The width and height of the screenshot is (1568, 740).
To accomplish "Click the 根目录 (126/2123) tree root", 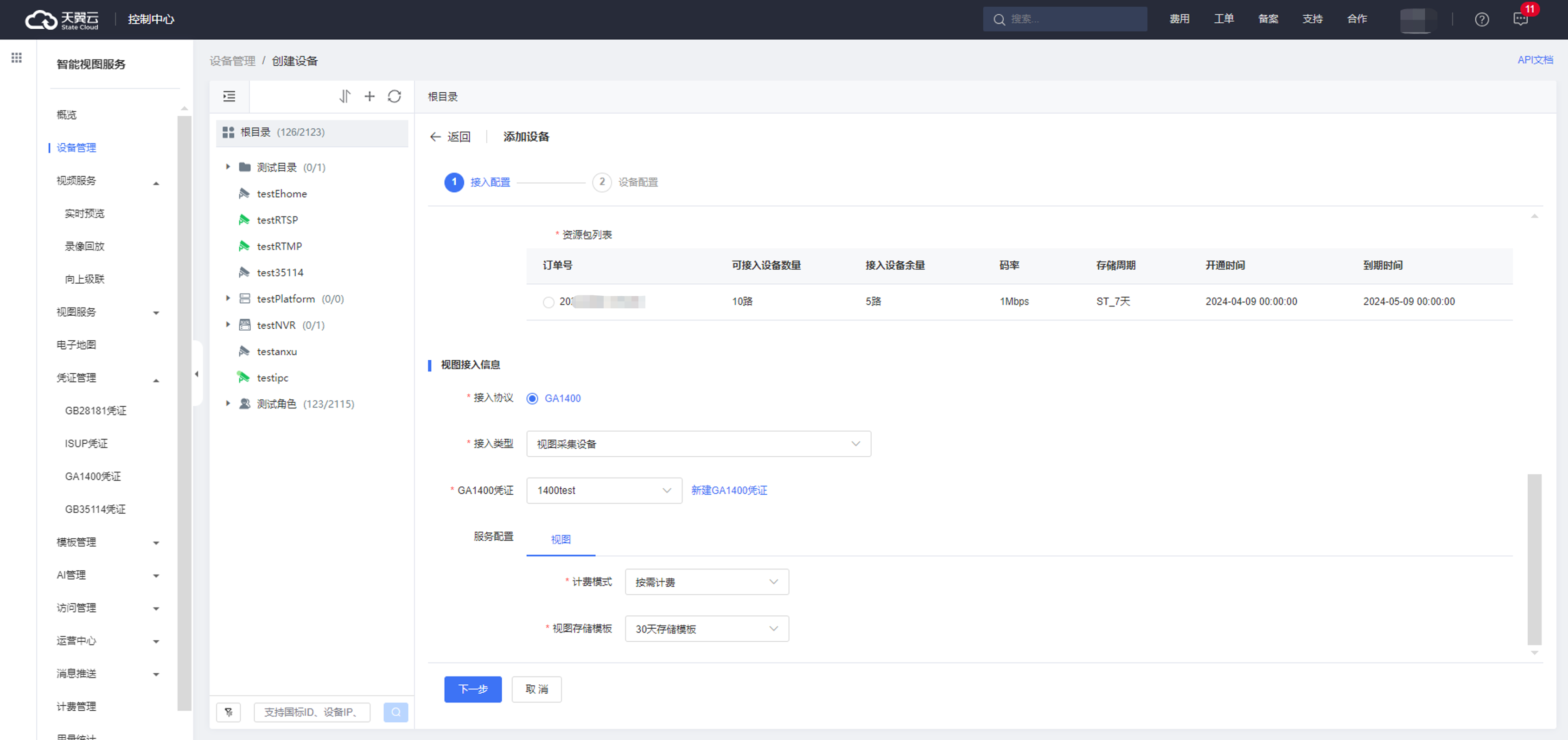I will [x=312, y=132].
